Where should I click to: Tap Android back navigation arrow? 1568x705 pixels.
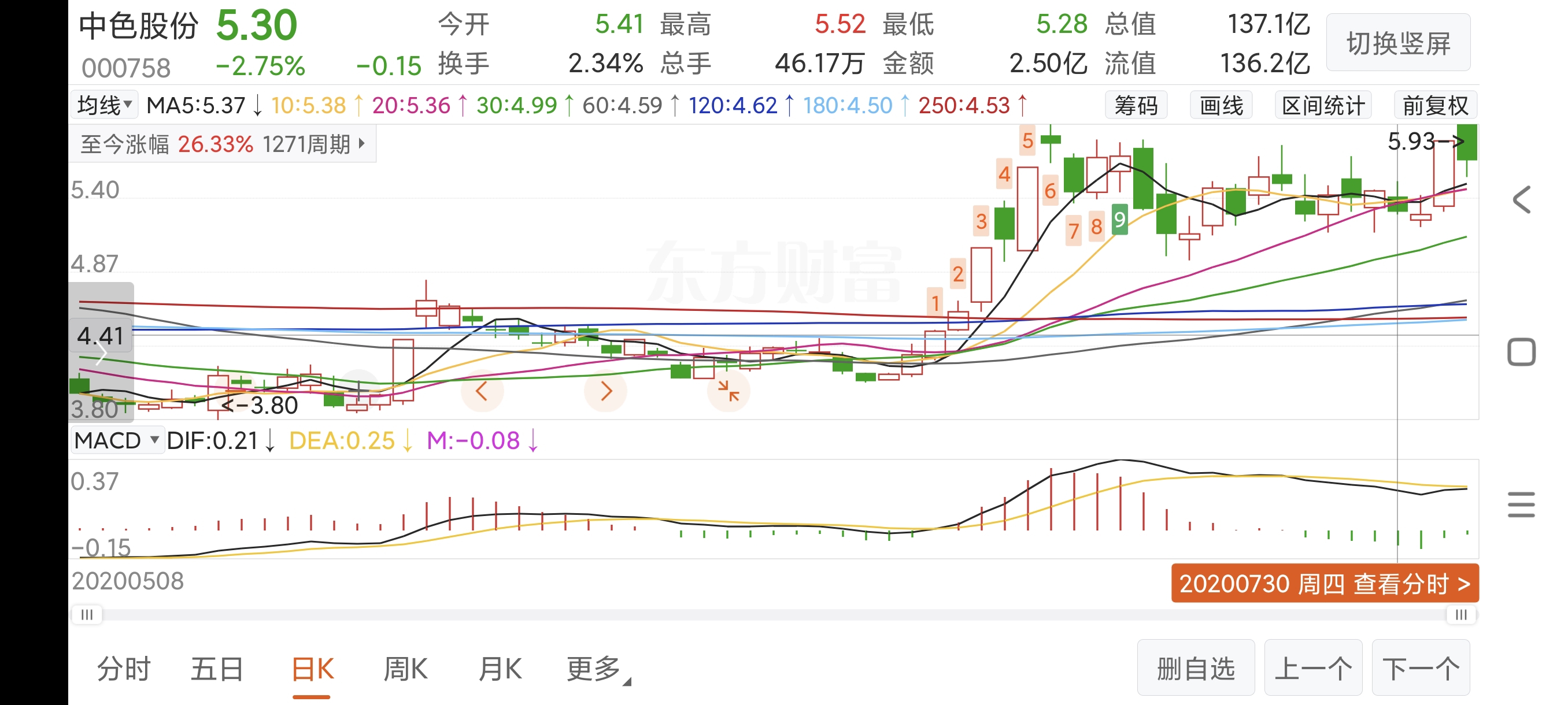click(1522, 199)
